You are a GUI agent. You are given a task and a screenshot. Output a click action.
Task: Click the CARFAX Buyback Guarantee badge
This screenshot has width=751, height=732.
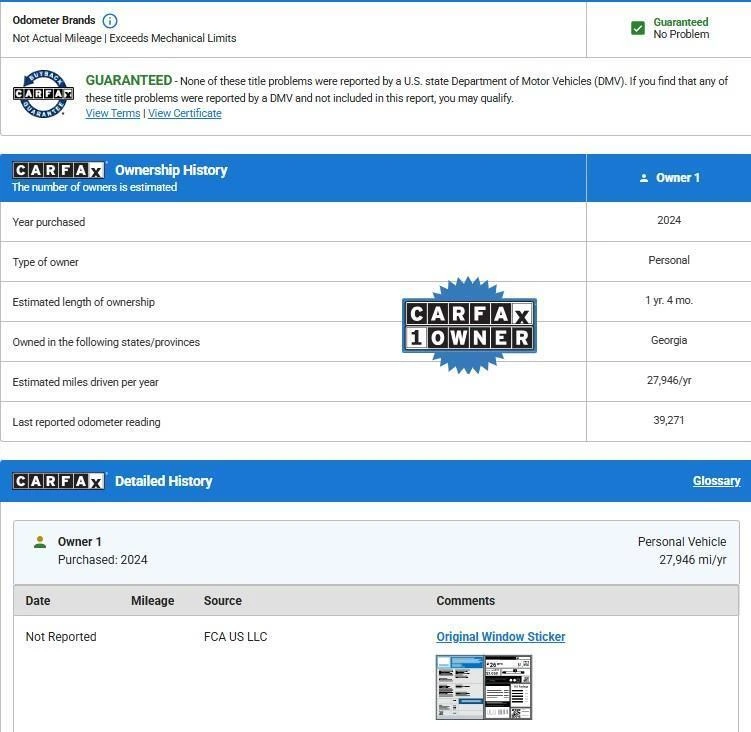click(x=43, y=95)
